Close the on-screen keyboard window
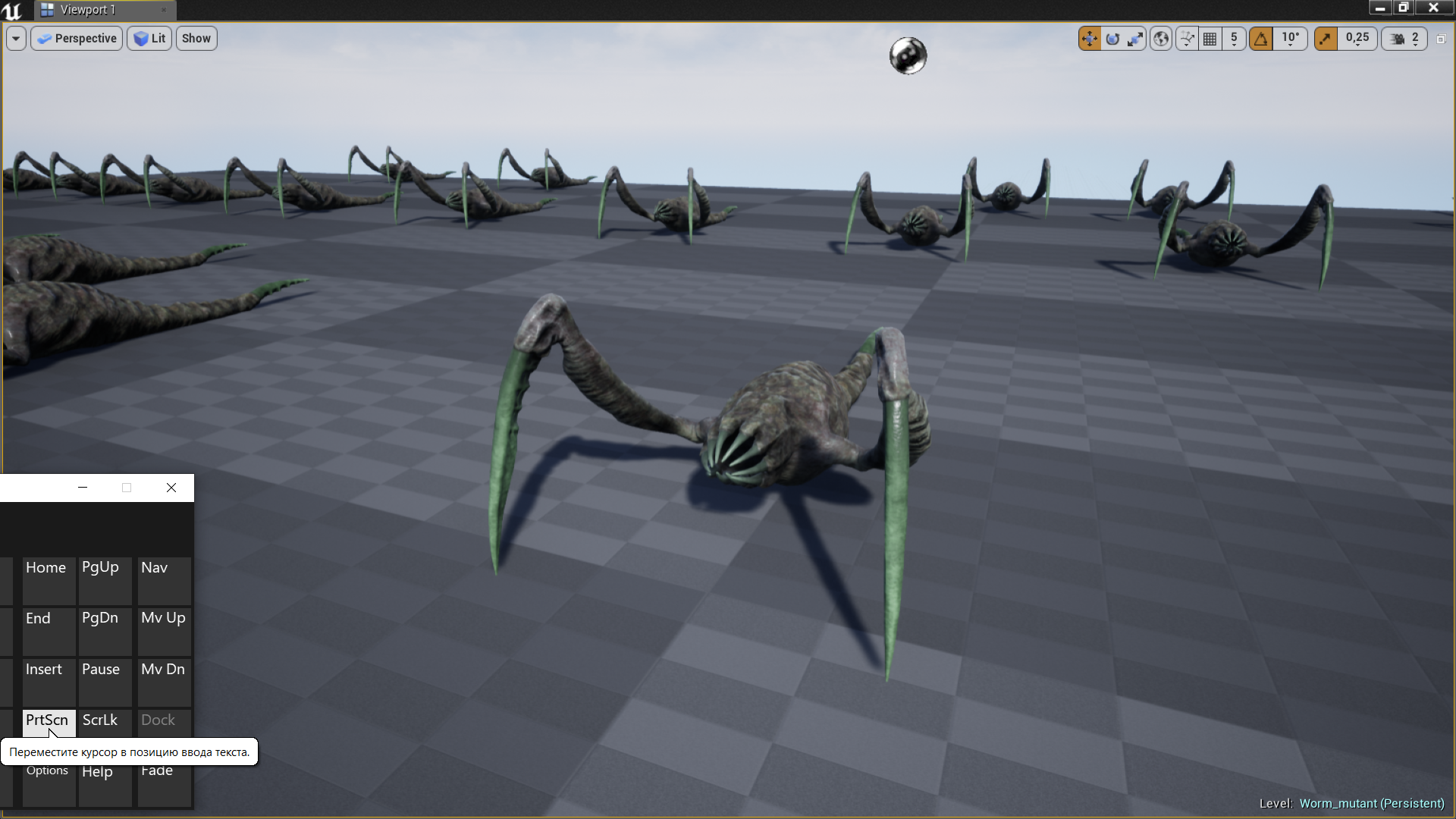The width and height of the screenshot is (1456, 819). (x=171, y=488)
